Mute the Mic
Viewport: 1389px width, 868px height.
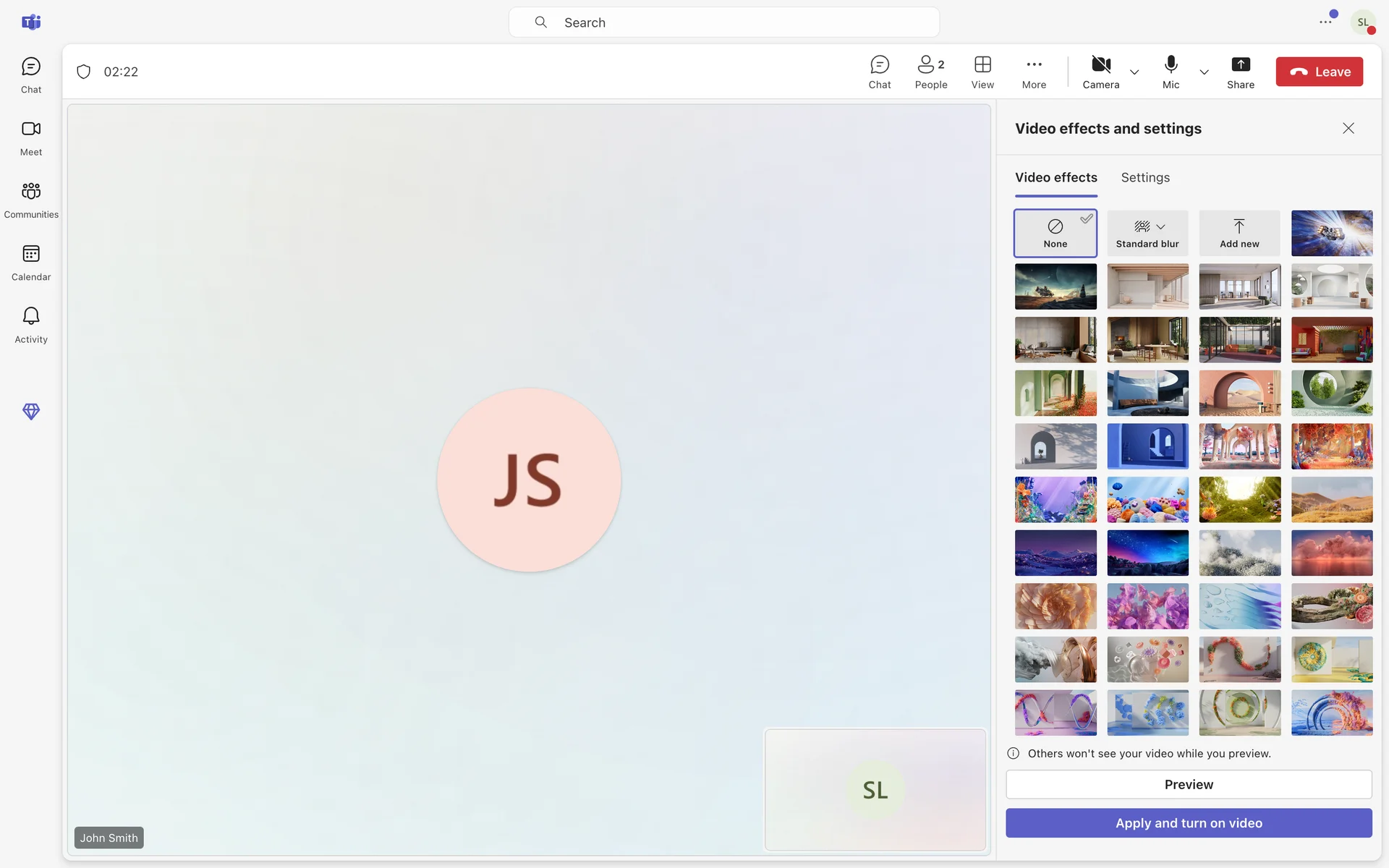tap(1171, 72)
